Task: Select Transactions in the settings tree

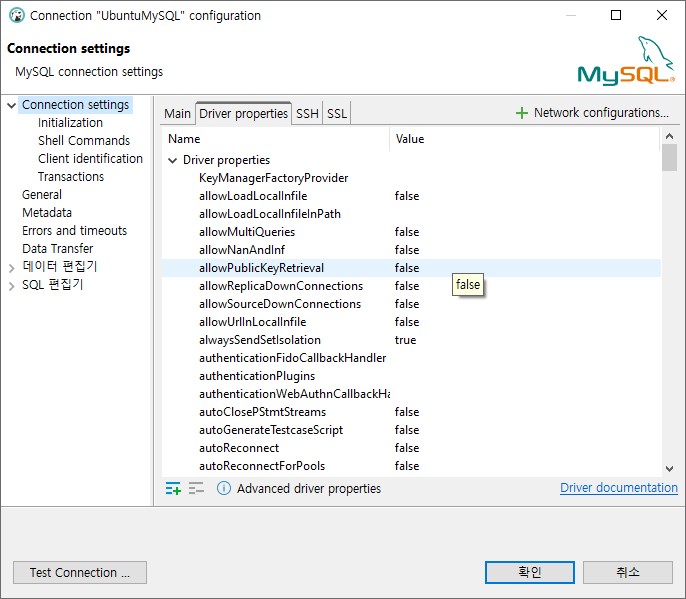Action: pyautogui.click(x=71, y=176)
